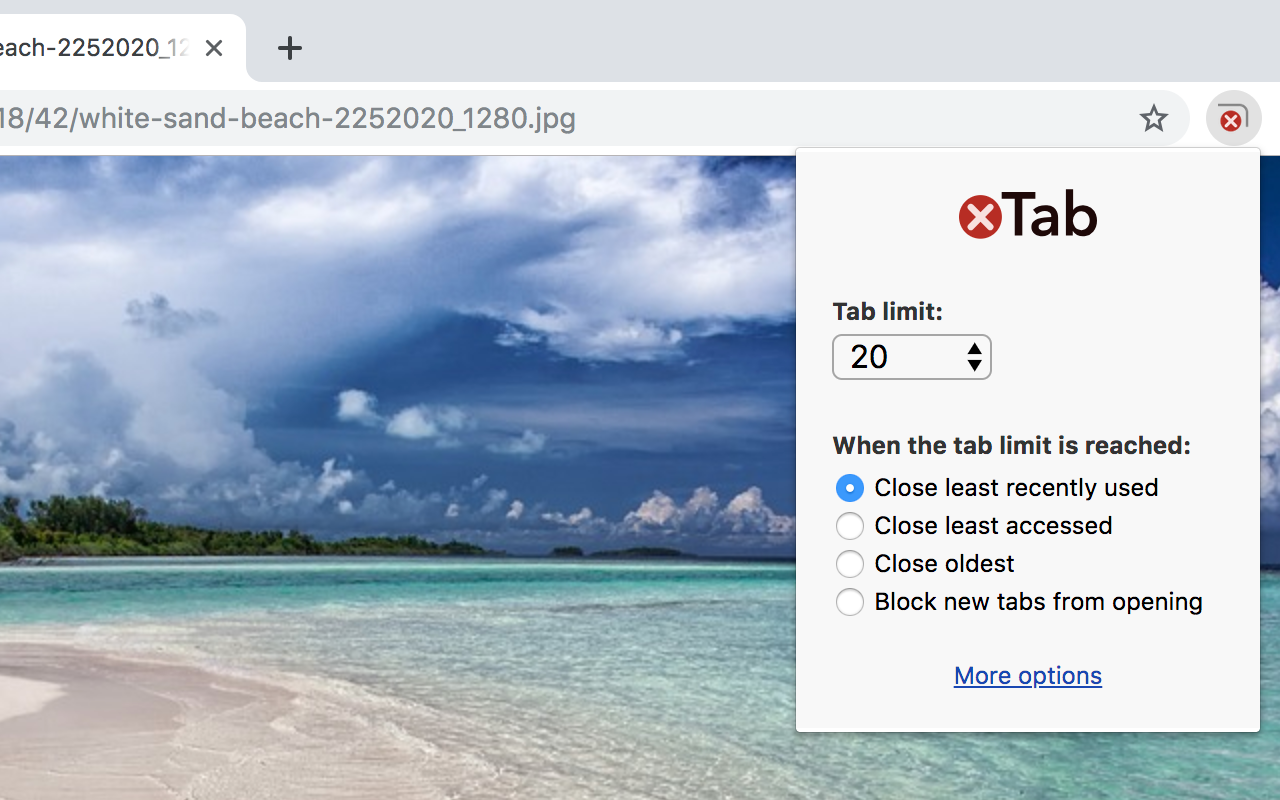
Task: Click the xTab logo in the popup
Action: [1027, 213]
